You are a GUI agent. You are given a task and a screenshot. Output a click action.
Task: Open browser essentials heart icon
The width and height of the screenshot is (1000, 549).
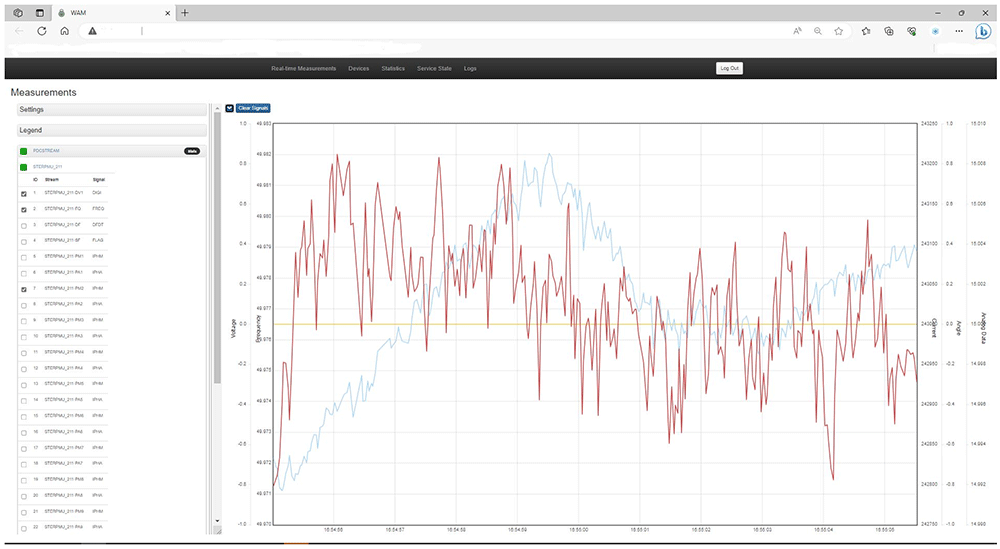click(x=912, y=31)
